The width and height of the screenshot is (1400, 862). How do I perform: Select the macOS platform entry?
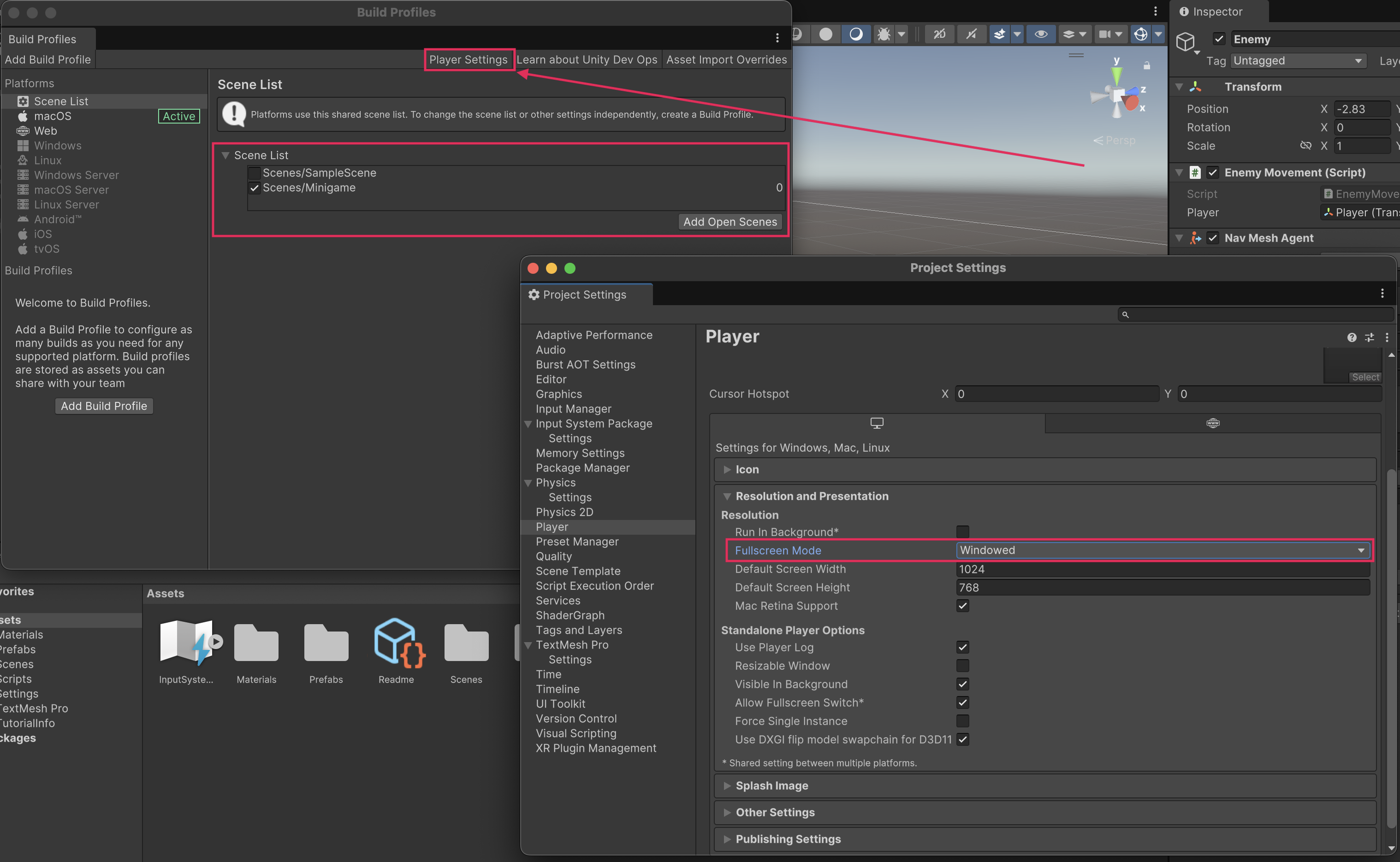tap(53, 116)
